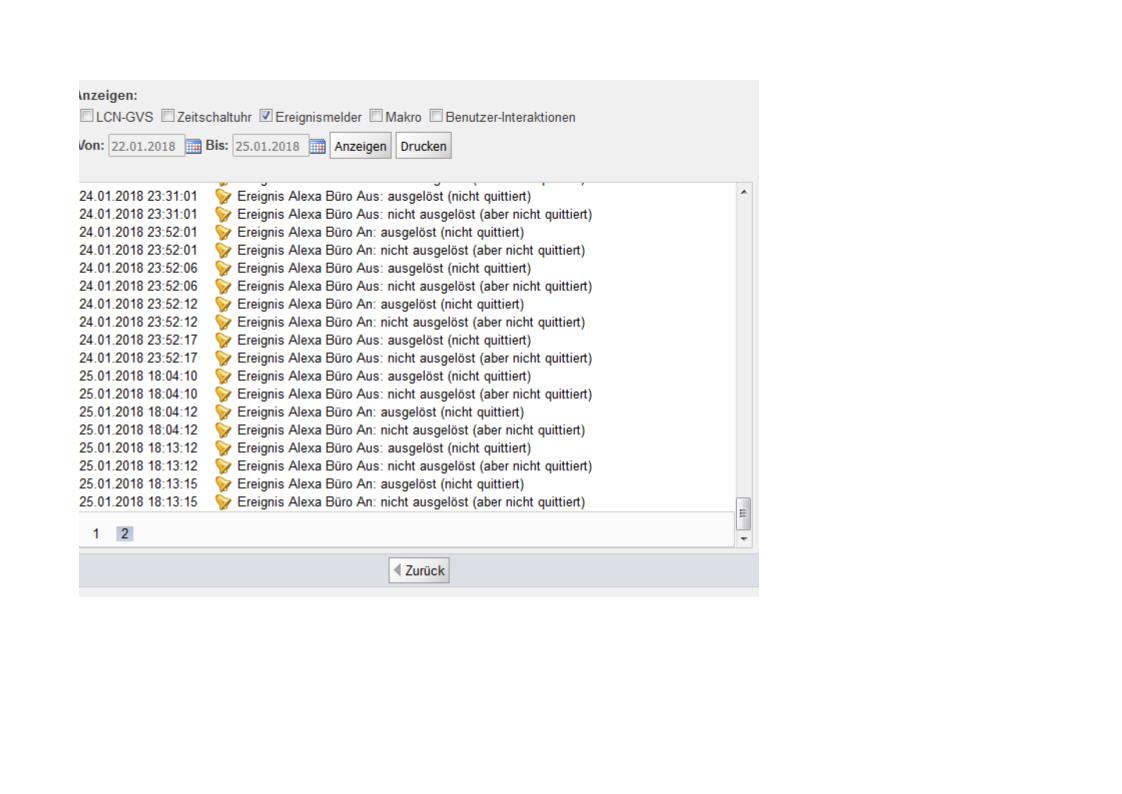Click bell icon for 24.01.2018 23:31:01 ausgelöst entry
The height and width of the screenshot is (794, 1122).
[x=224, y=196]
